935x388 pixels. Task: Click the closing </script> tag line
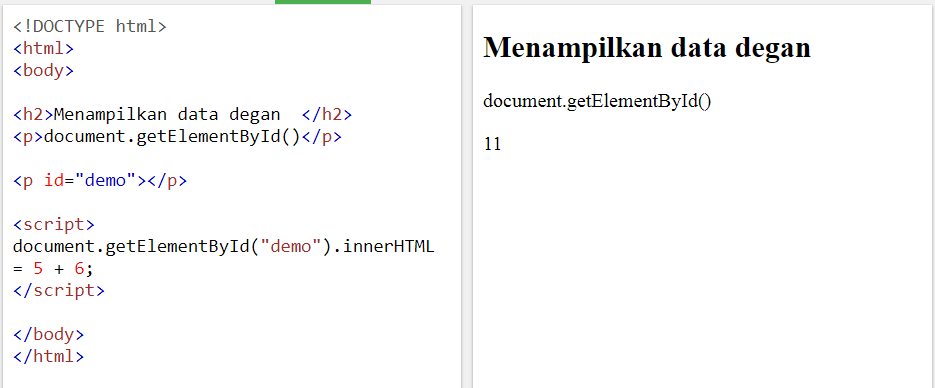click(58, 291)
